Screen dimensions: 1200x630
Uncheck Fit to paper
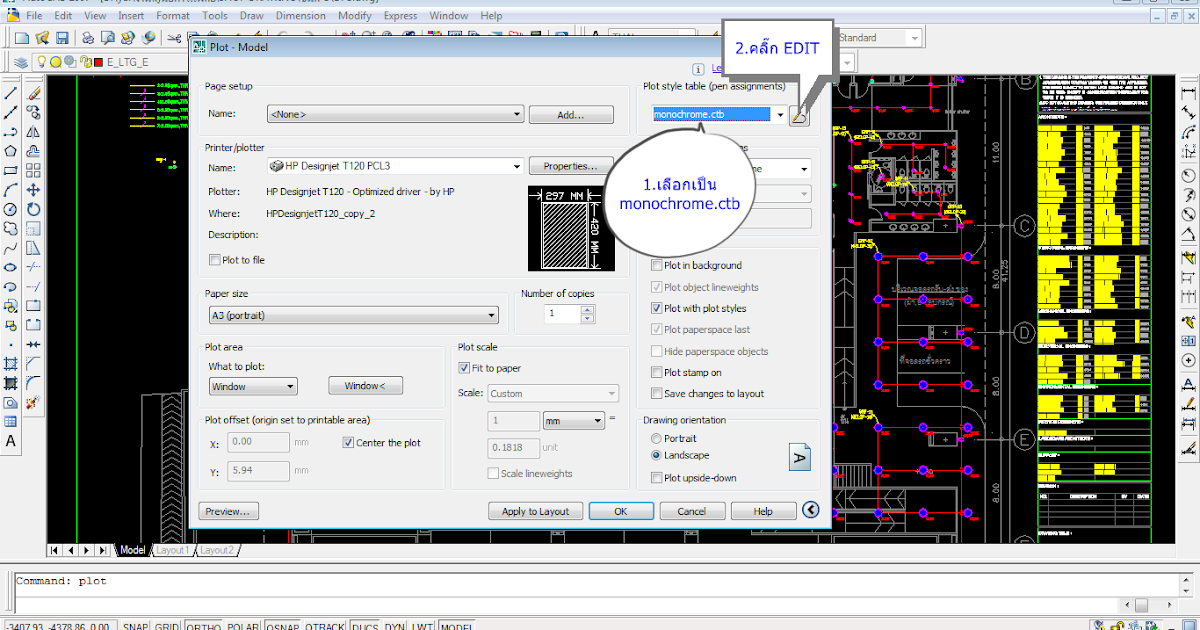point(464,368)
